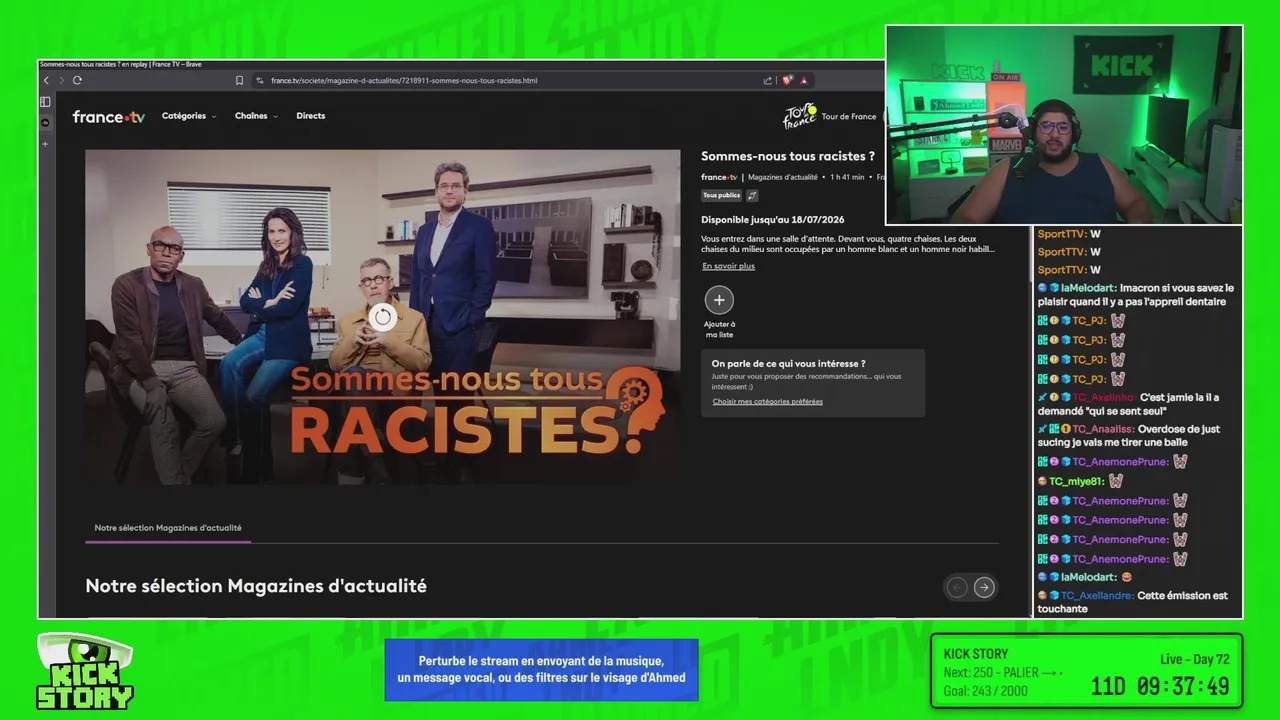The width and height of the screenshot is (1280, 720).
Task: Click the On parle de ce qui vous intéresse heading
Action: point(788,364)
